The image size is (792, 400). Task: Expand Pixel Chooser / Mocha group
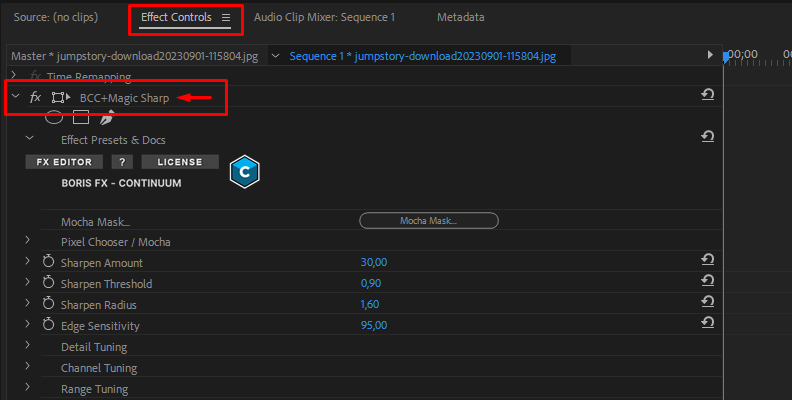coord(28,240)
